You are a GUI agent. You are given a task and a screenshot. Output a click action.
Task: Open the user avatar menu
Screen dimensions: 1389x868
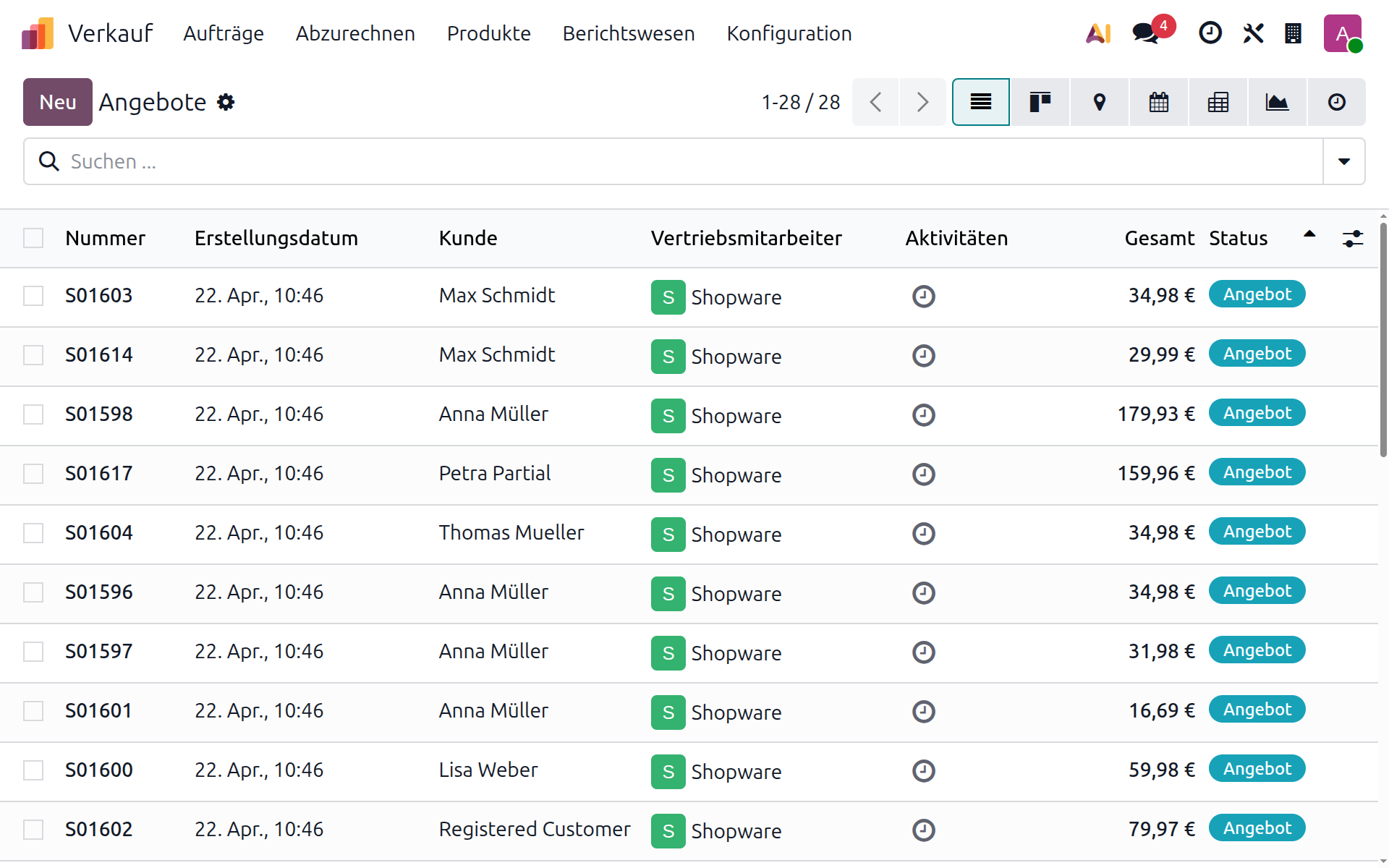1343,33
